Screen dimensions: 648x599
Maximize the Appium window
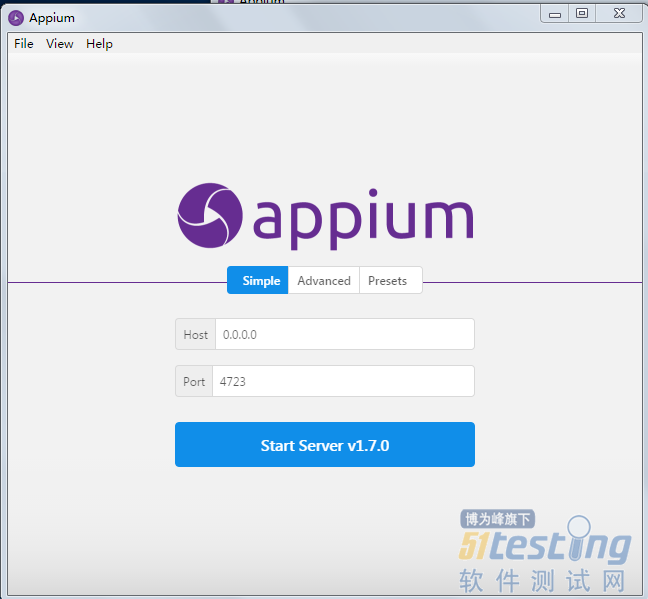point(581,14)
